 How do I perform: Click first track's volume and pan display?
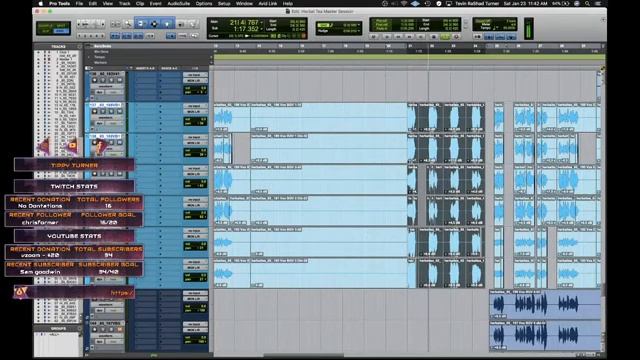tap(195, 90)
